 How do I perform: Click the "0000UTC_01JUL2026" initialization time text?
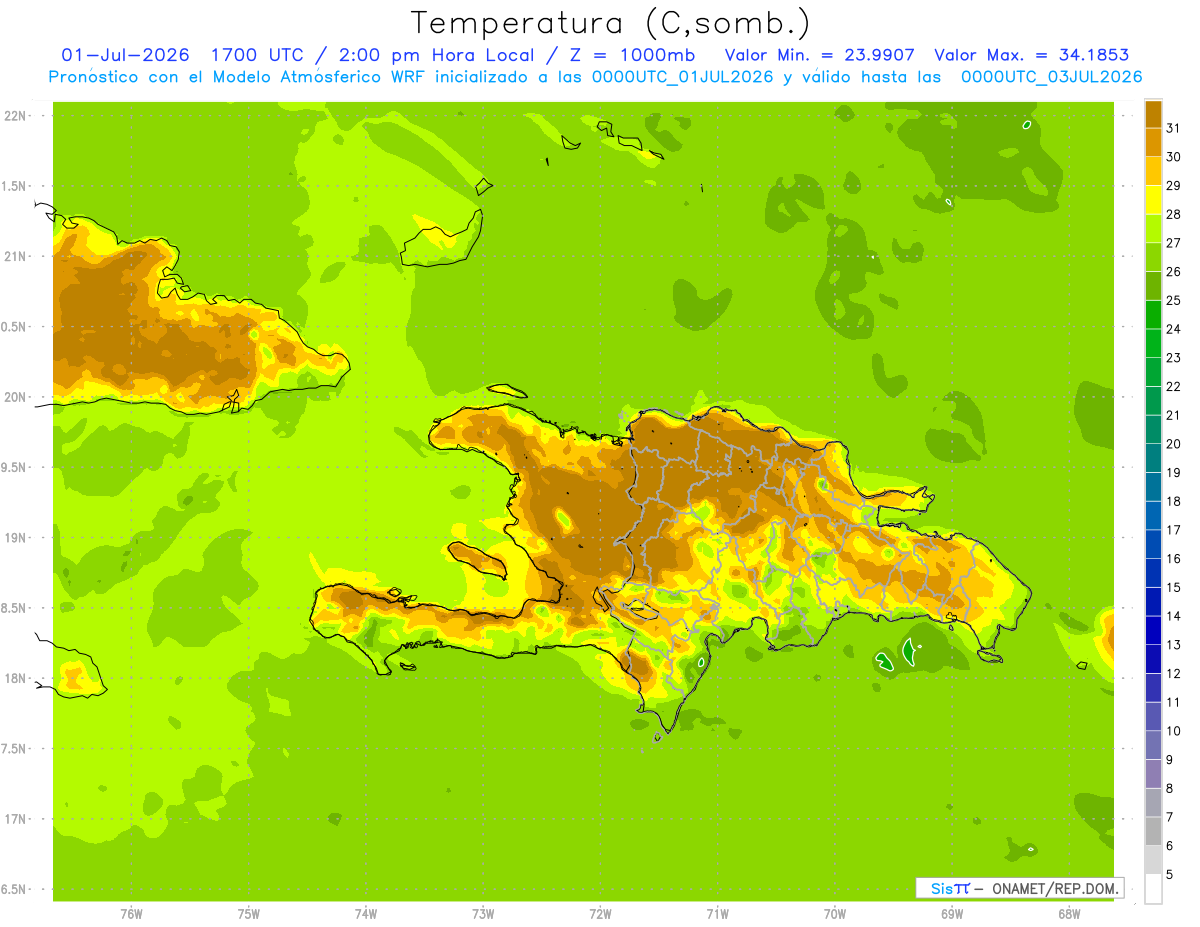683,77
